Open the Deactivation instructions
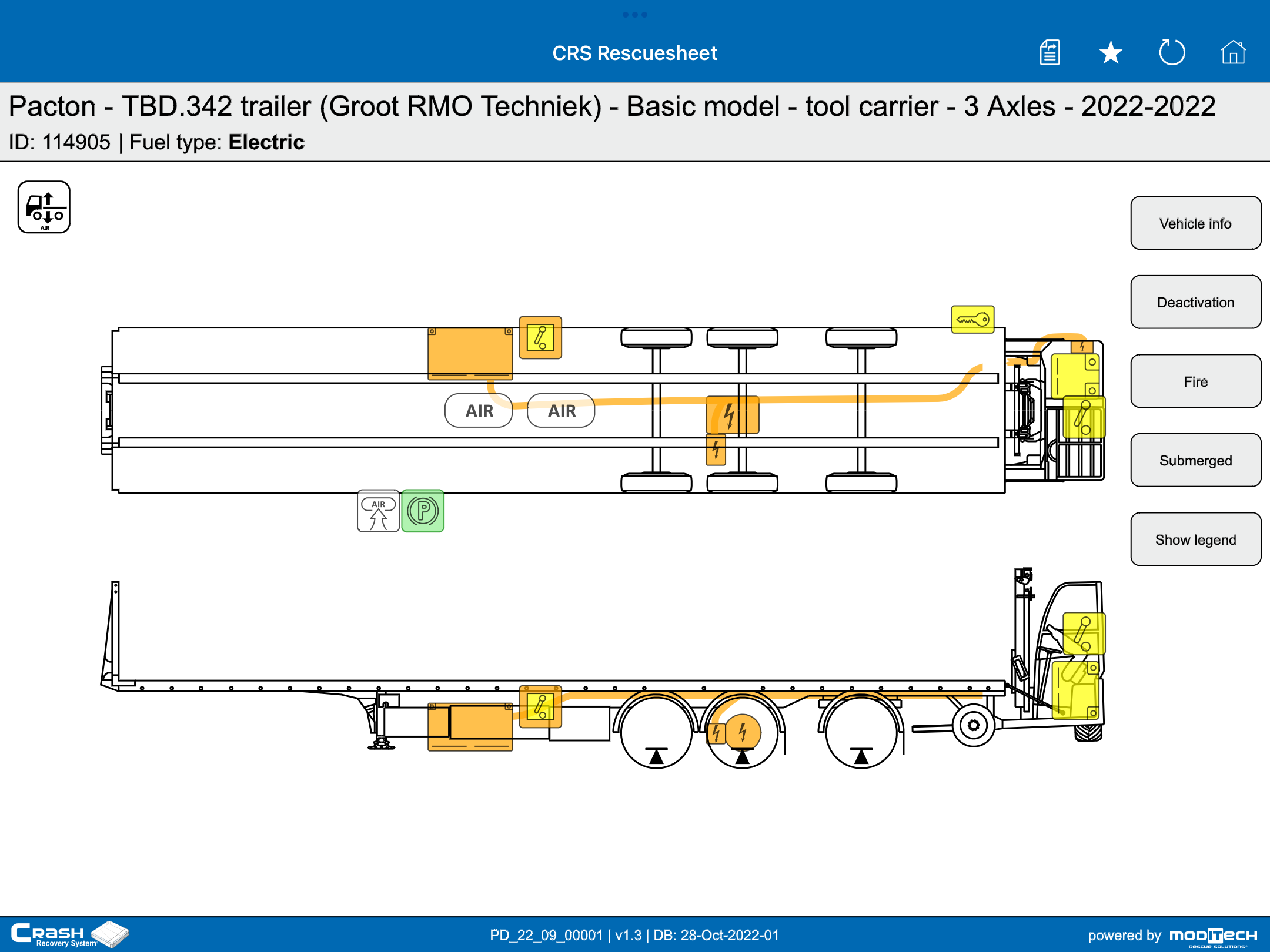The image size is (1270, 952). (1195, 302)
